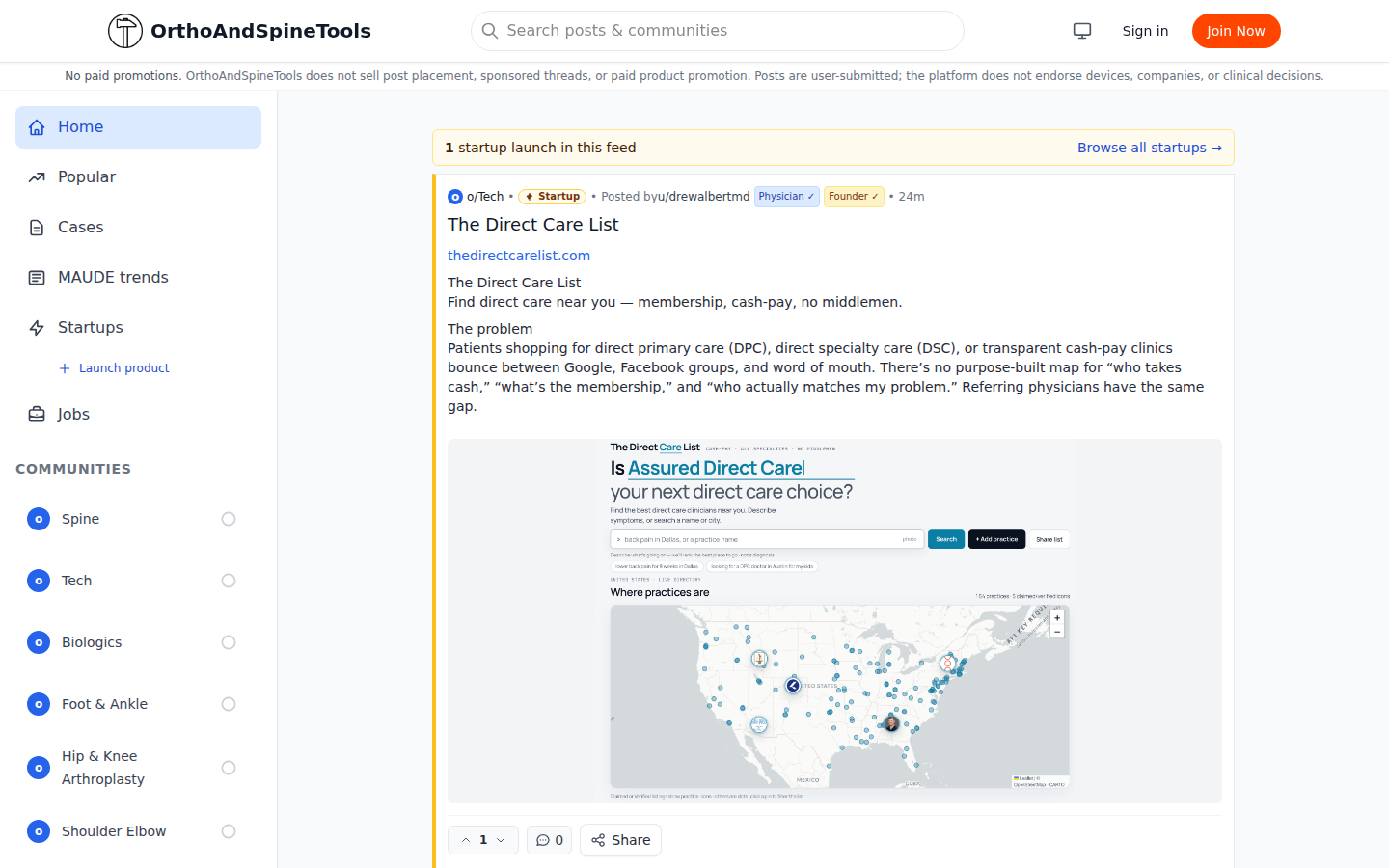The image size is (1389, 868).
Task: Select the Biologics community radio circle
Action: pyautogui.click(x=229, y=642)
